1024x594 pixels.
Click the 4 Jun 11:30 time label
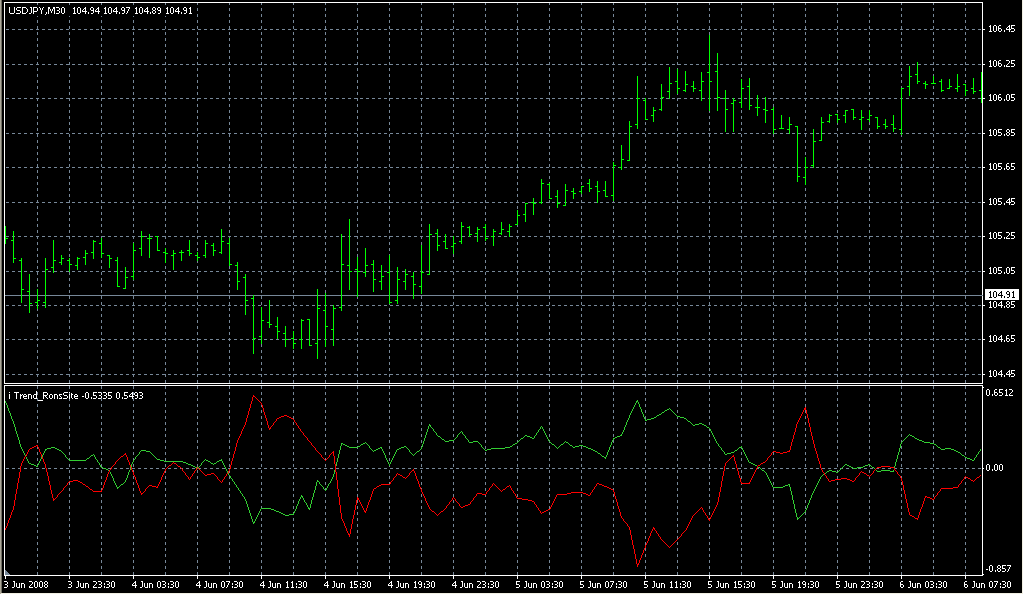tap(282, 584)
